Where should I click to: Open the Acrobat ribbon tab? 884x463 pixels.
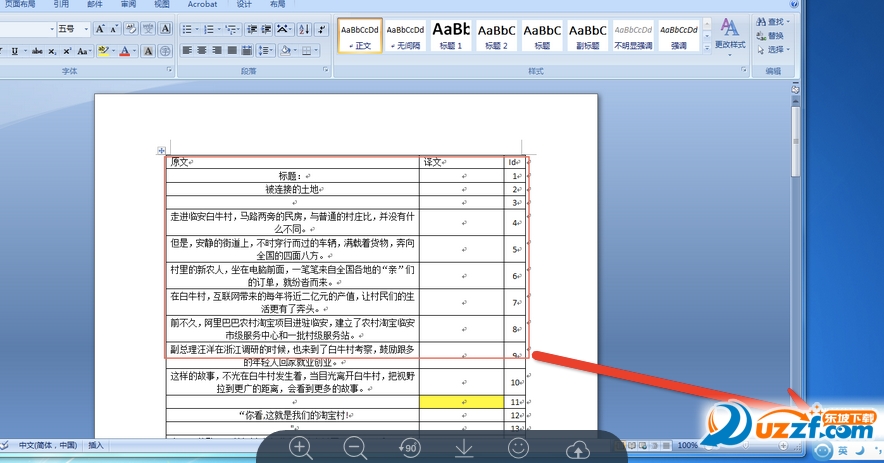[202, 4]
